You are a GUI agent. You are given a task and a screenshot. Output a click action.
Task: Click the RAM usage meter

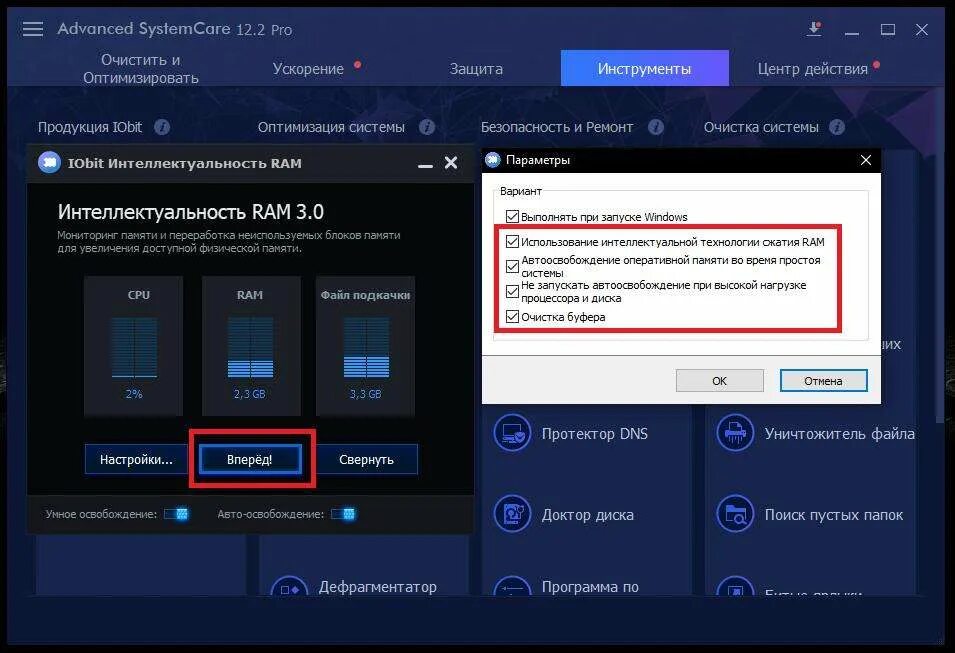pyautogui.click(x=251, y=346)
